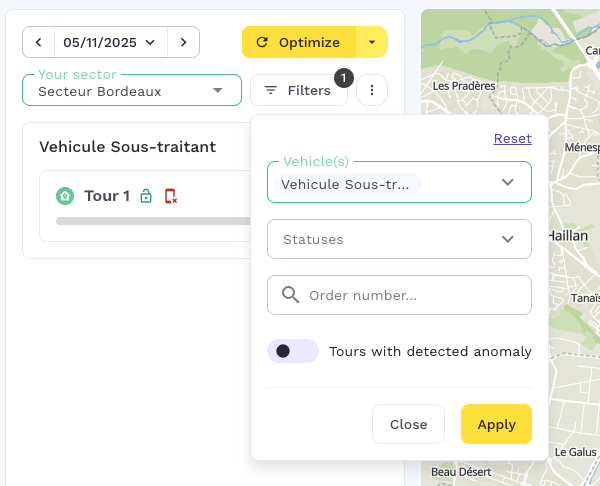Image resolution: width=600 pixels, height=486 pixels.
Task: Click the Filters button
Action: click(x=298, y=91)
